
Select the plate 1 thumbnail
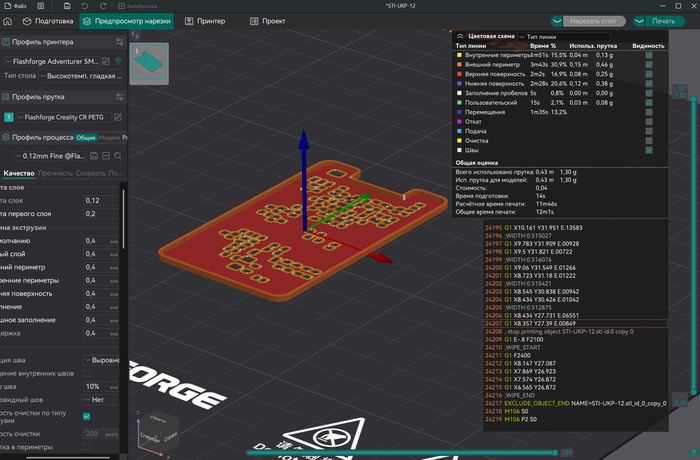coord(149,62)
